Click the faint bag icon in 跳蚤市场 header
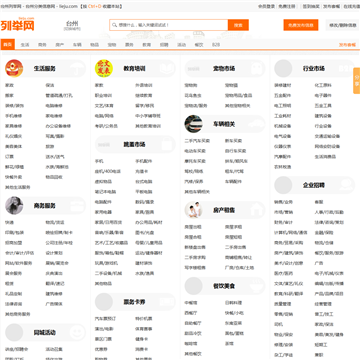 (167, 145)
